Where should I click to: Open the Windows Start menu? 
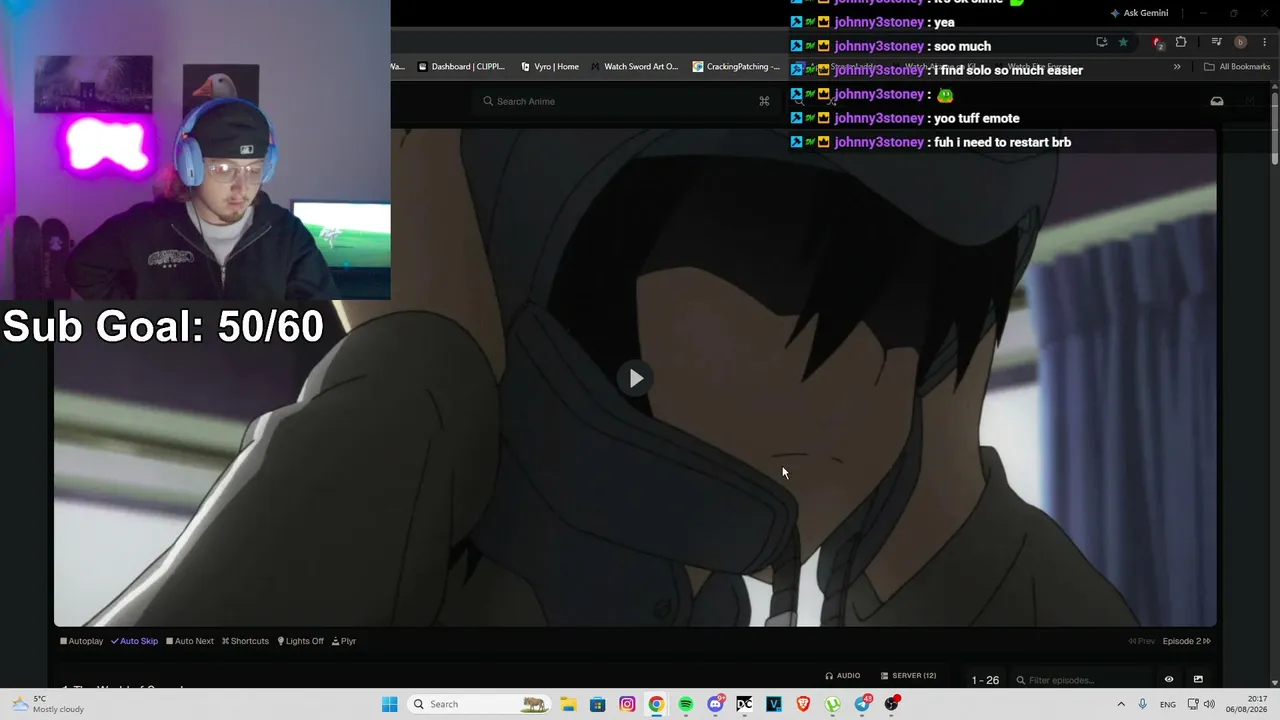[x=389, y=704]
